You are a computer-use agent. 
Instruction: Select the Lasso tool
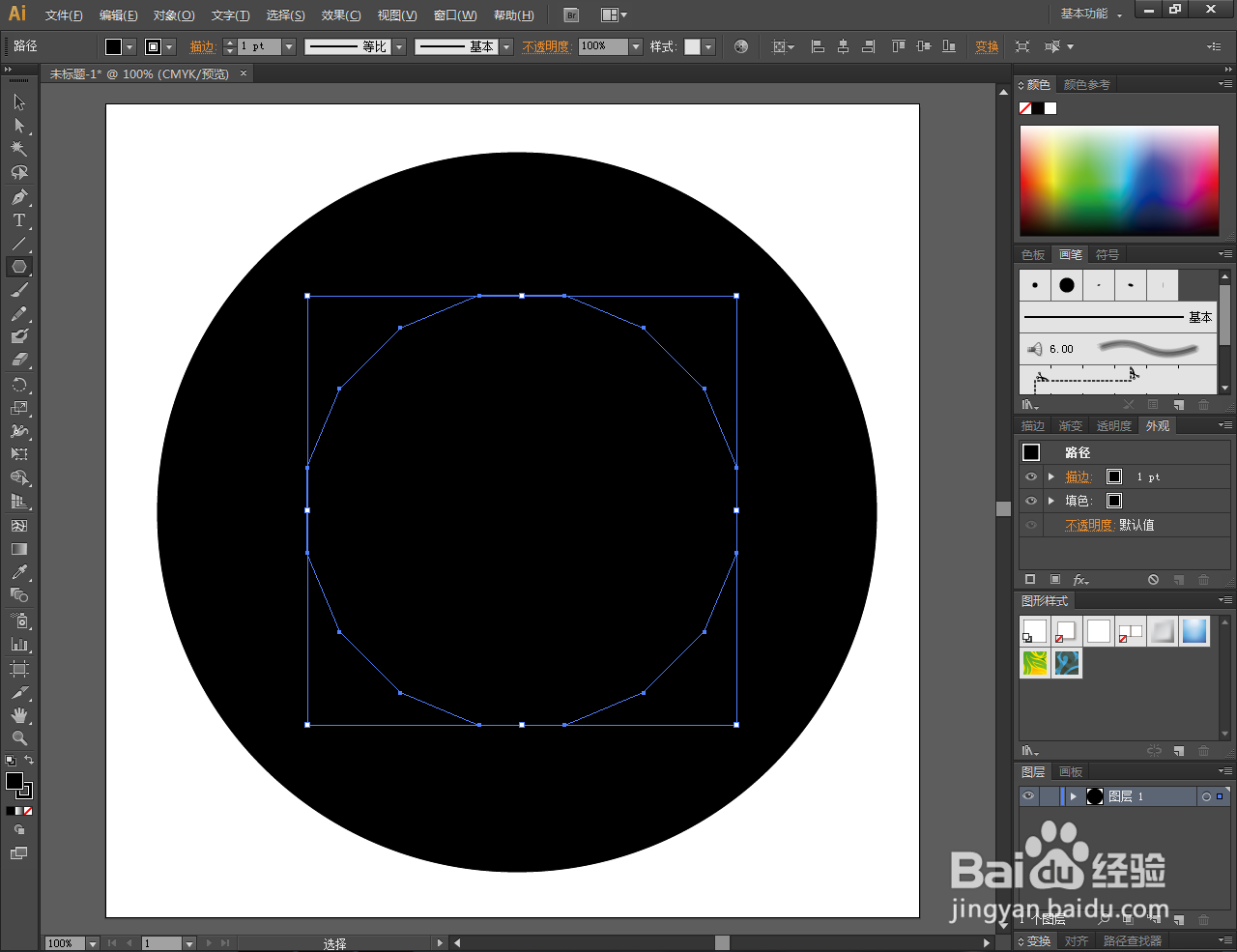coord(18,172)
